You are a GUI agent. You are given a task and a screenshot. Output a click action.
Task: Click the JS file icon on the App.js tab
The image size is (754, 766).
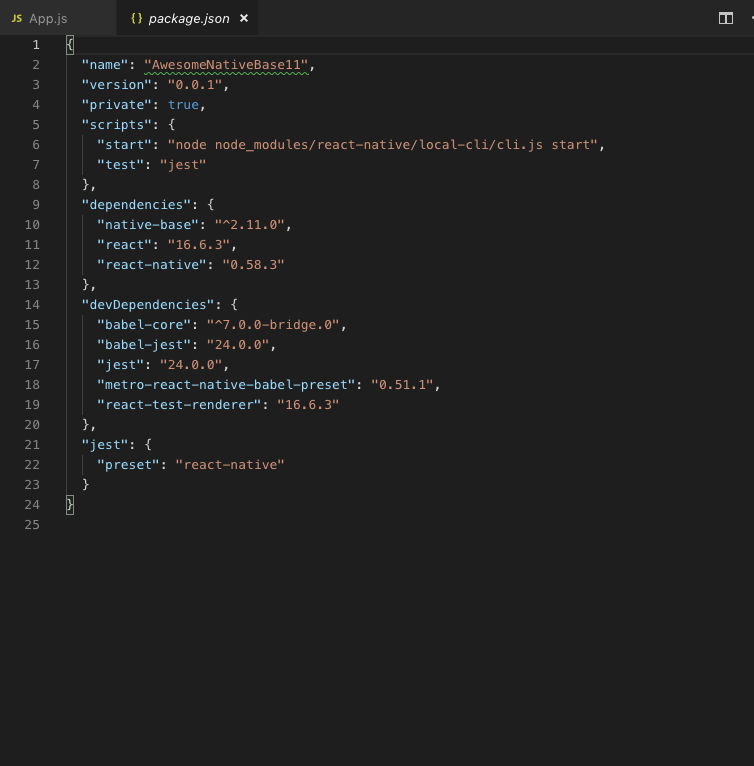[x=17, y=19]
